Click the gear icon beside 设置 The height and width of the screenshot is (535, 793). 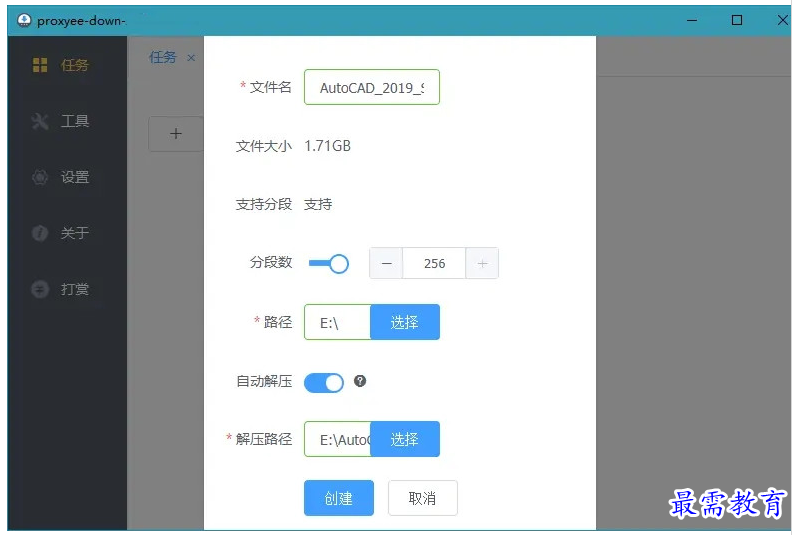click(40, 177)
